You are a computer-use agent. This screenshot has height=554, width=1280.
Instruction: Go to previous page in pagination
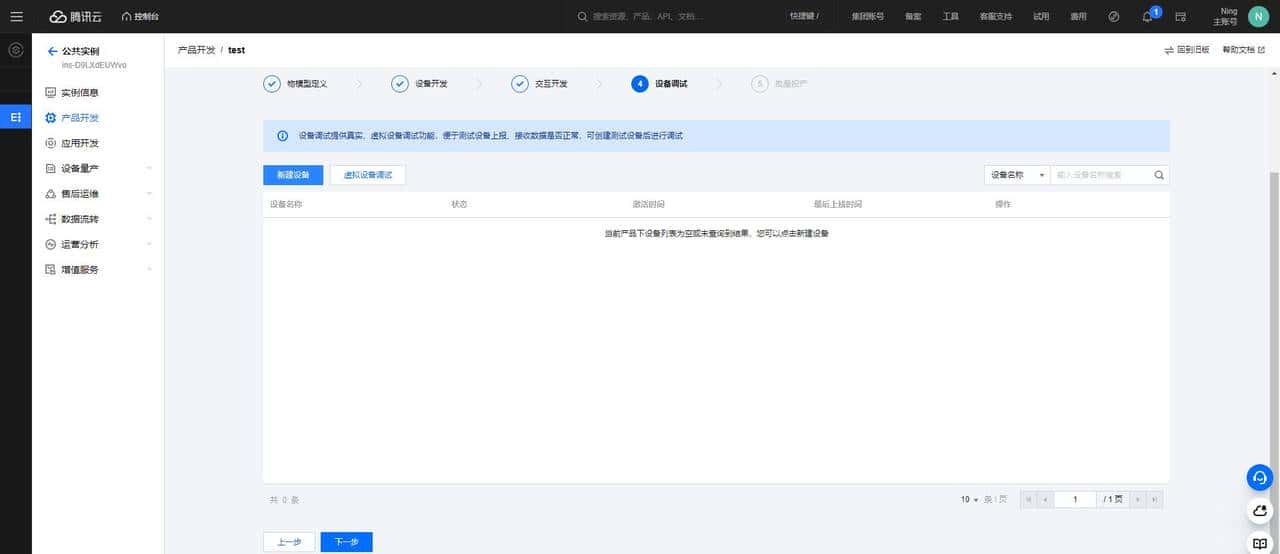(x=1045, y=499)
